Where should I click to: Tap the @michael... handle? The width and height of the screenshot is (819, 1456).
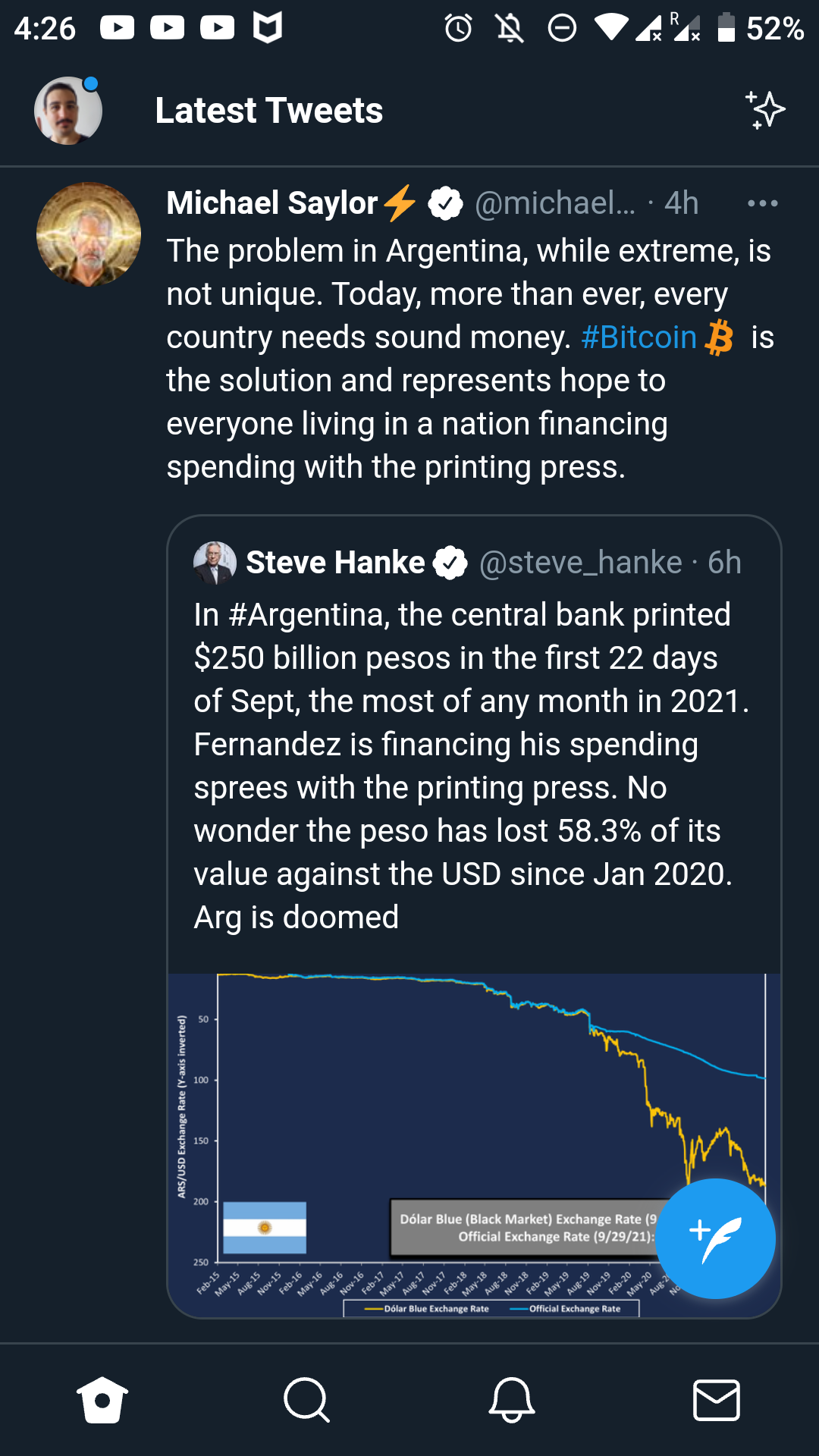coord(555,203)
